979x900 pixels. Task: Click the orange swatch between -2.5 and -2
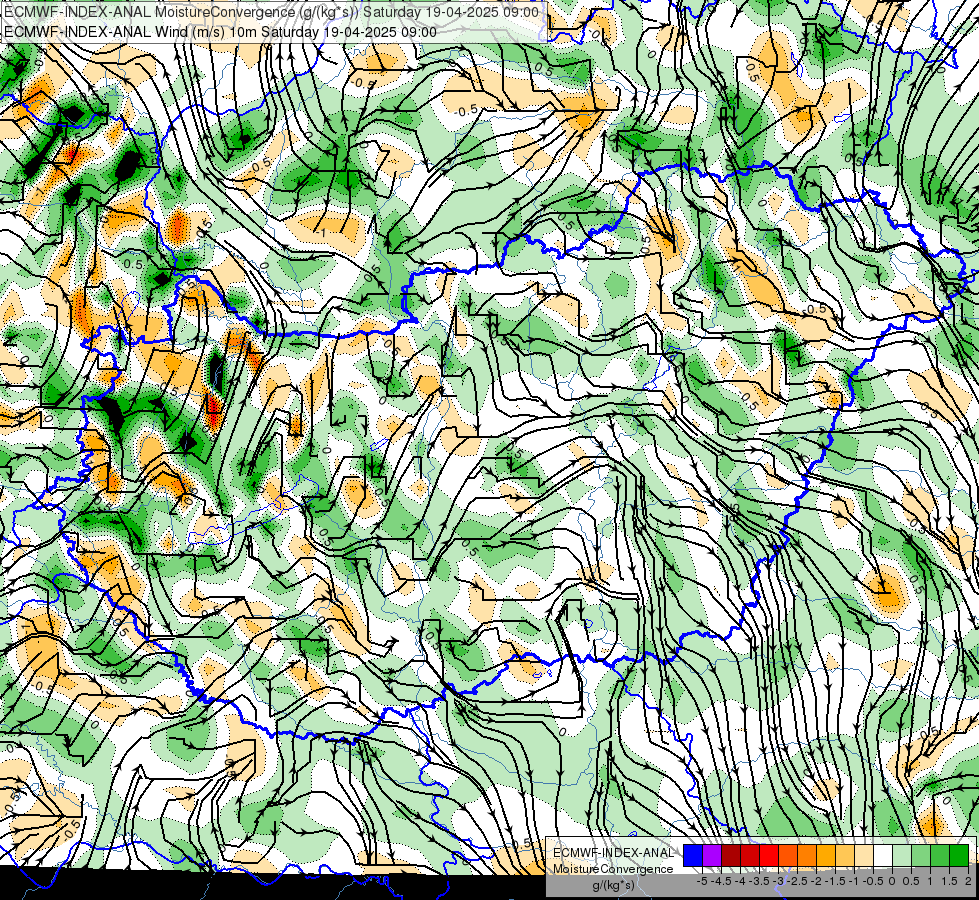click(x=807, y=856)
